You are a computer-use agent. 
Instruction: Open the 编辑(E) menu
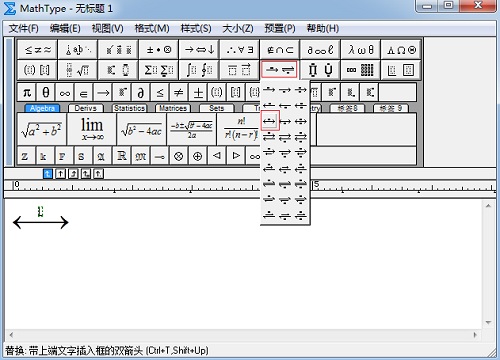click(65, 28)
